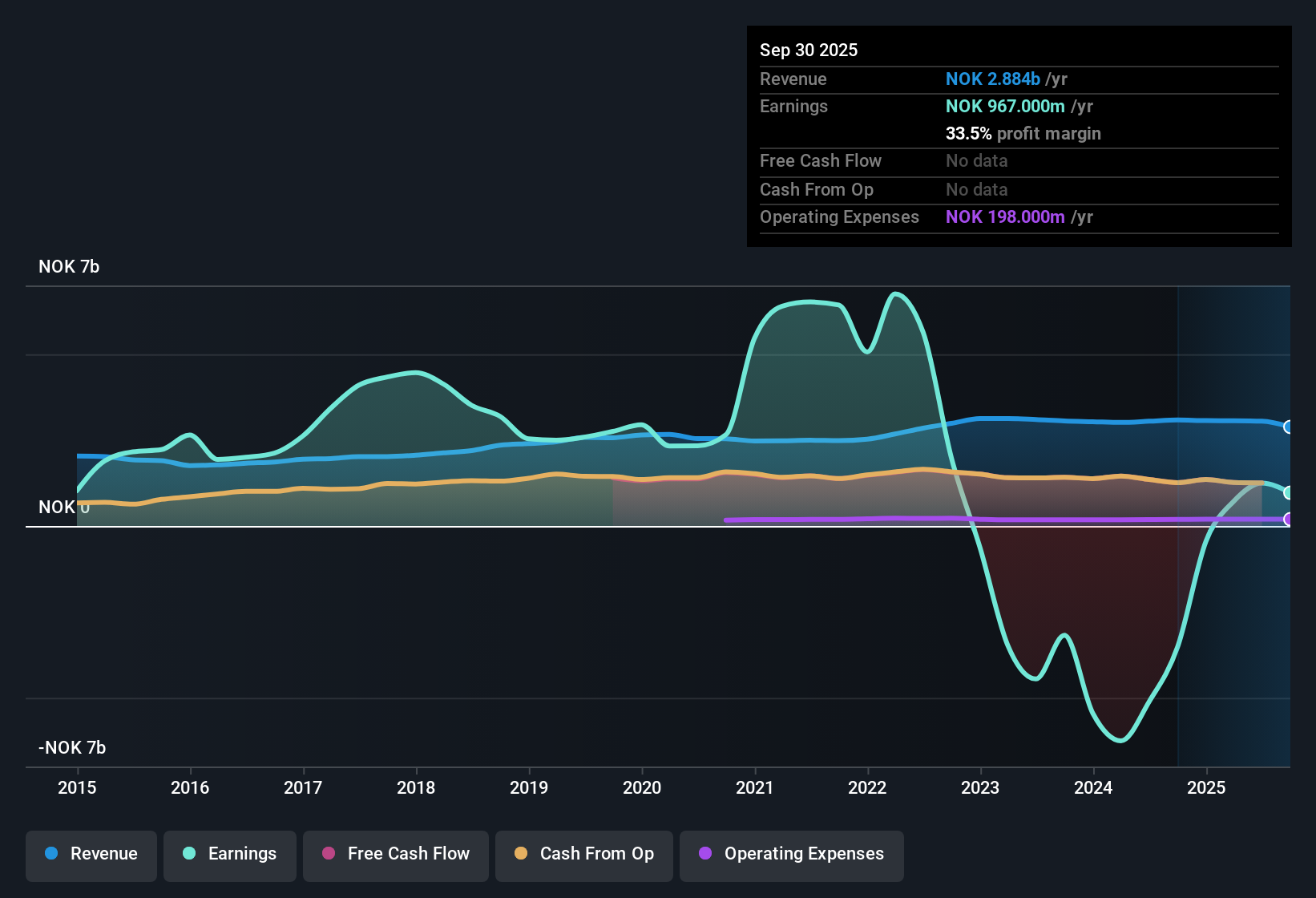
Task: Toggle the Free Cash Flow series
Action: (x=396, y=855)
